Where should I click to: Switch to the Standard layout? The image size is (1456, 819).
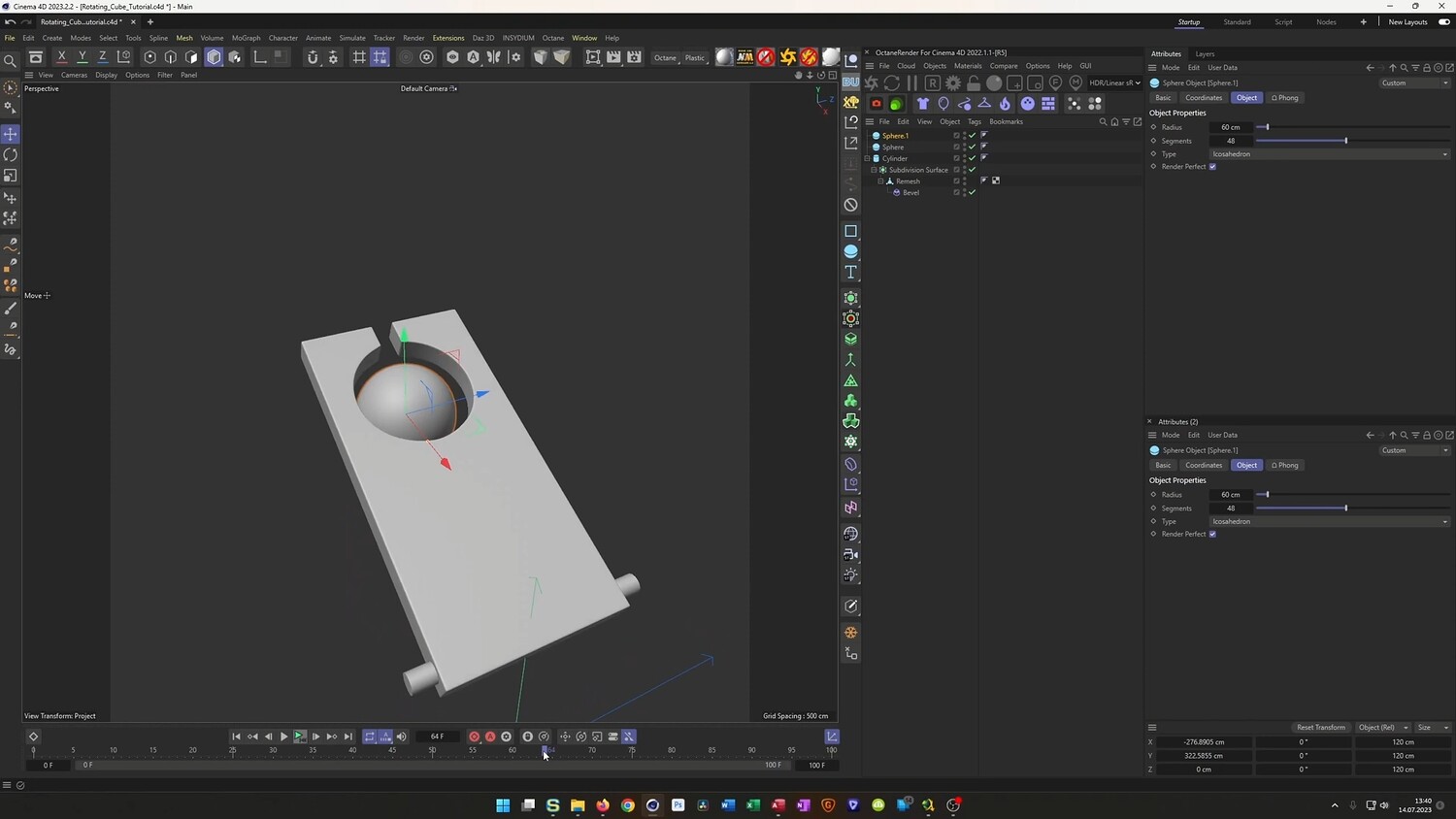tap(1237, 22)
